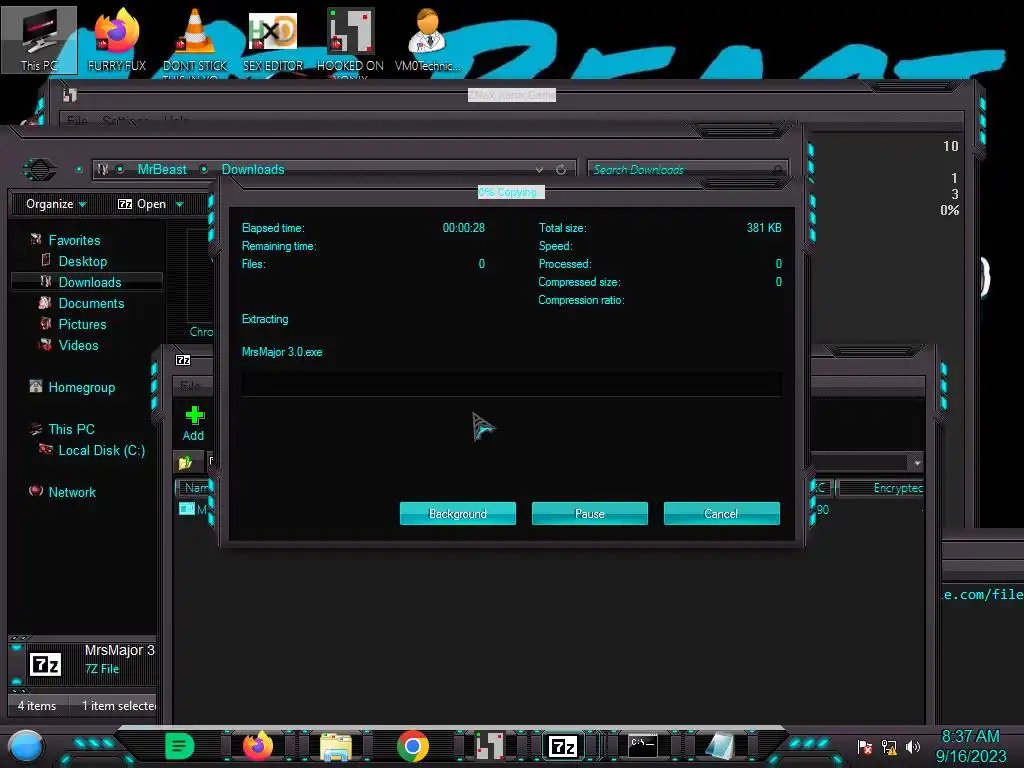
Task: Select Favorites in navigation pane
Action: click(74, 240)
